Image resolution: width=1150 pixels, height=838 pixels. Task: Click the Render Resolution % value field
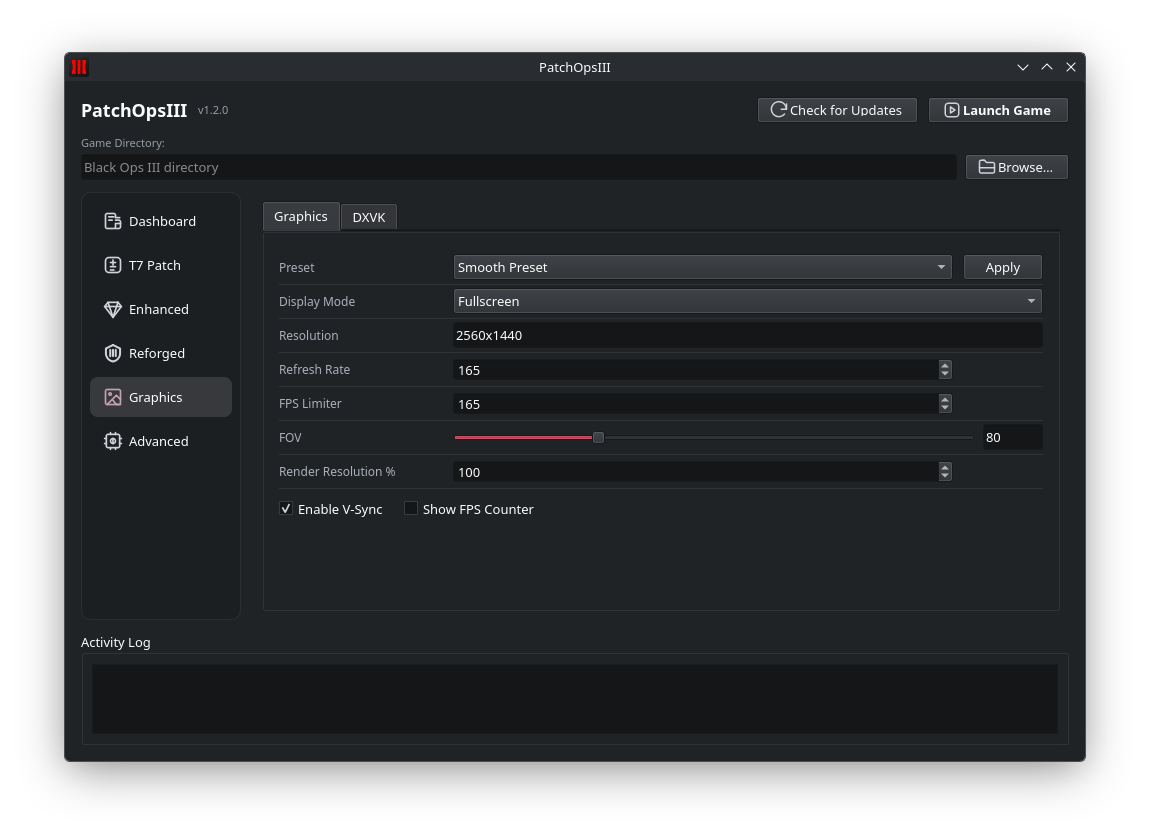click(x=695, y=472)
